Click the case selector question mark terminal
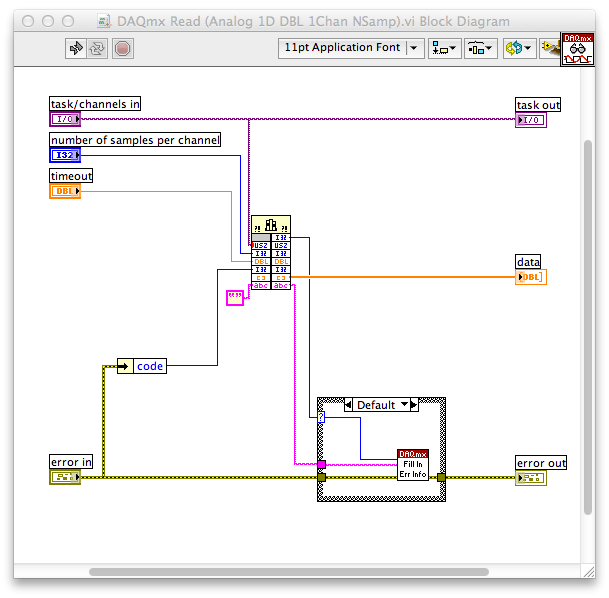 (321, 417)
